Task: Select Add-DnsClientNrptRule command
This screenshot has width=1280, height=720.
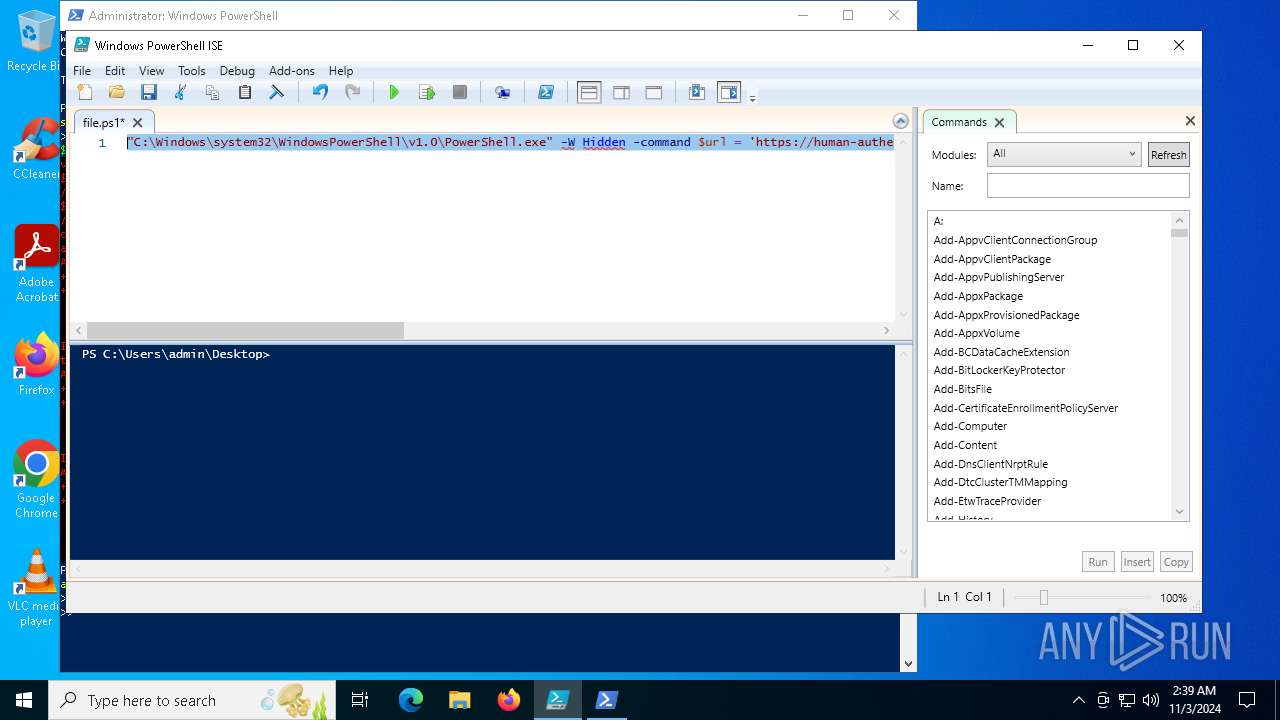Action: point(990,464)
